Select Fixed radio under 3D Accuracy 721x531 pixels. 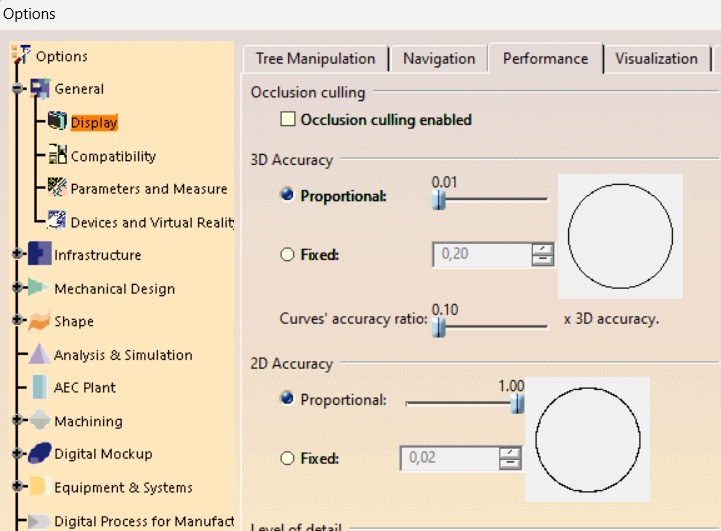tap(287, 255)
